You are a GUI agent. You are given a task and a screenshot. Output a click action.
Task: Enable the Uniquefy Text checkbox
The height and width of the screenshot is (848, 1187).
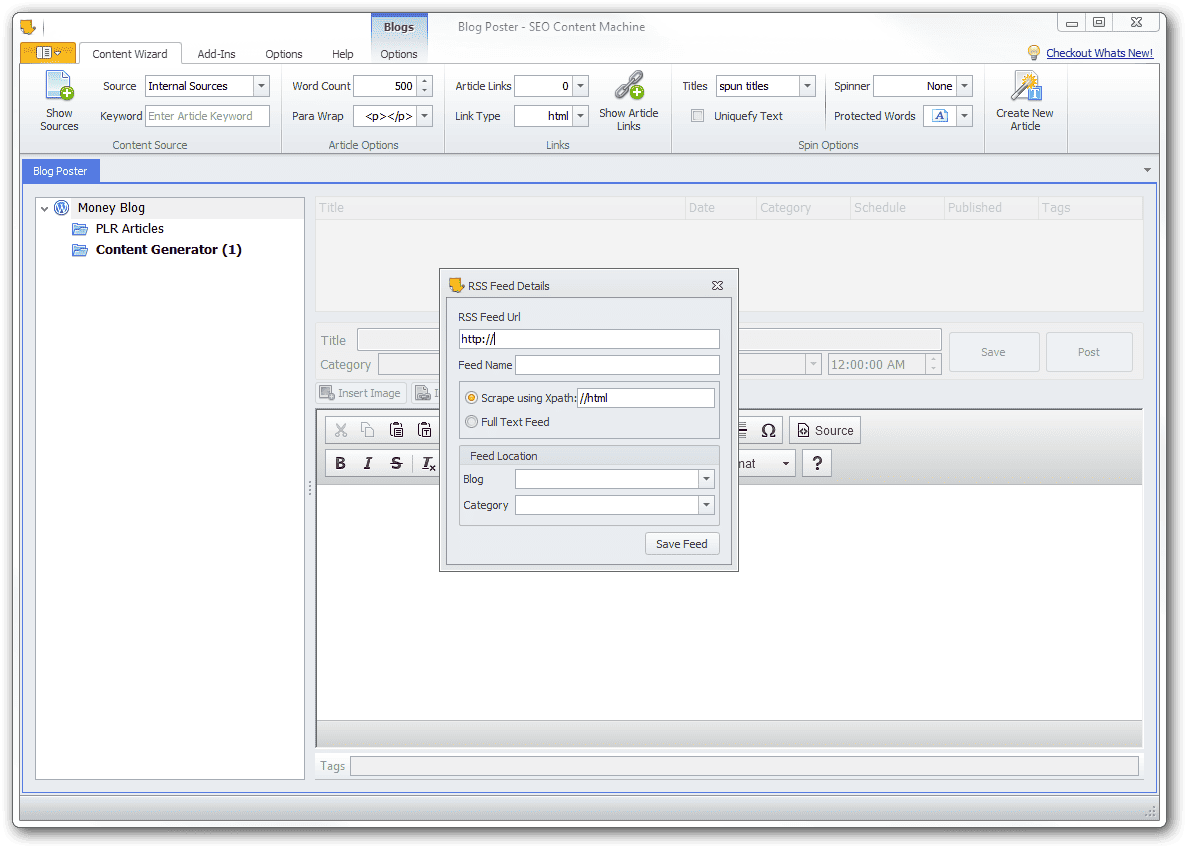coord(697,116)
